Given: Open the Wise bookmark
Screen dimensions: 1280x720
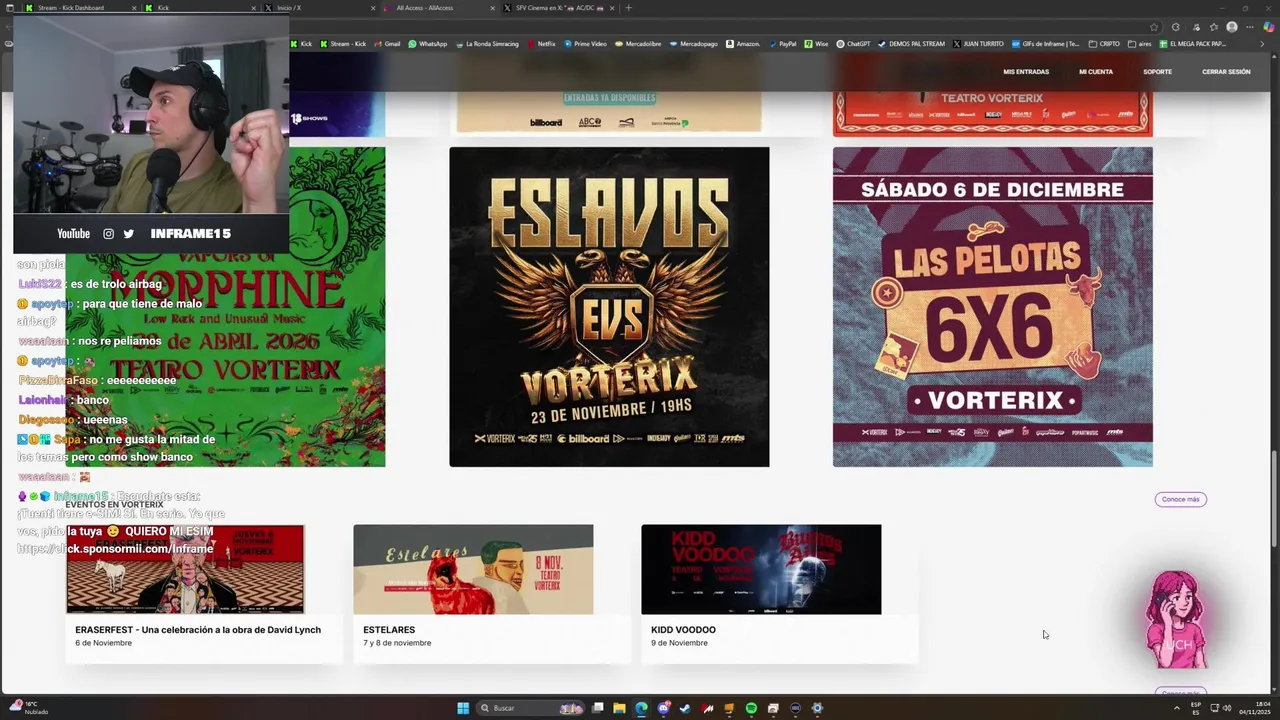Looking at the screenshot, I should tap(815, 44).
